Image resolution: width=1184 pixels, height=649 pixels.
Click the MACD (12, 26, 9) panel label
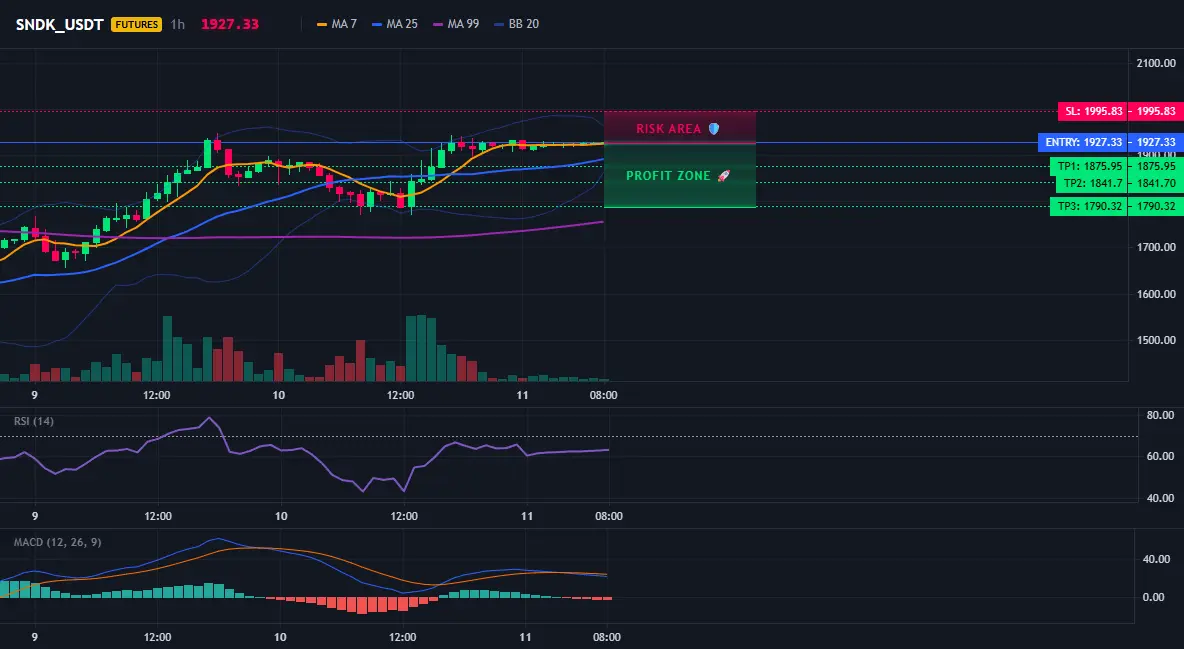coord(57,542)
